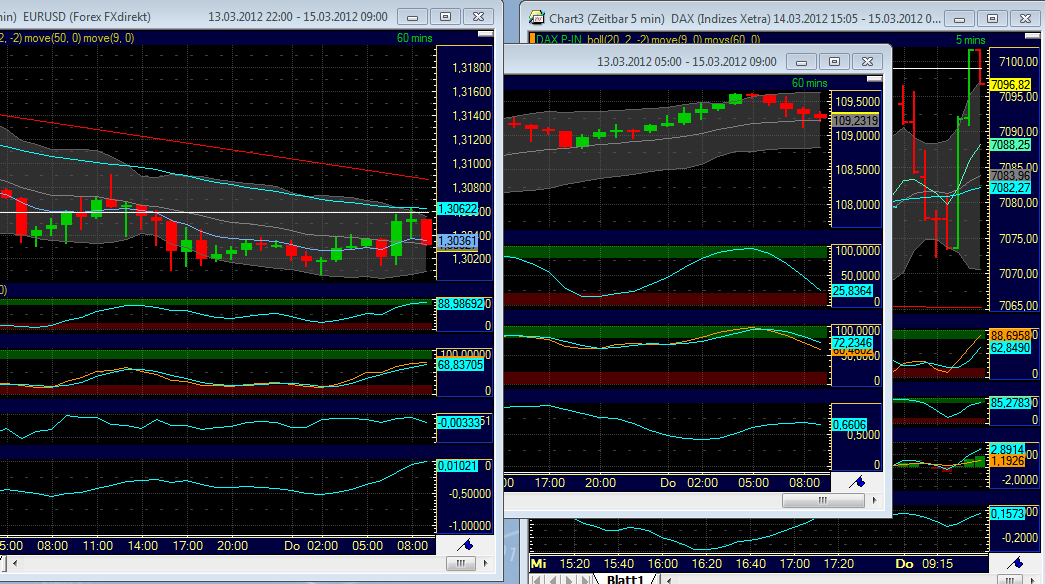This screenshot has width=1045, height=584.
Task: Click the next-sheet arrow icon
Action: pos(570,580)
